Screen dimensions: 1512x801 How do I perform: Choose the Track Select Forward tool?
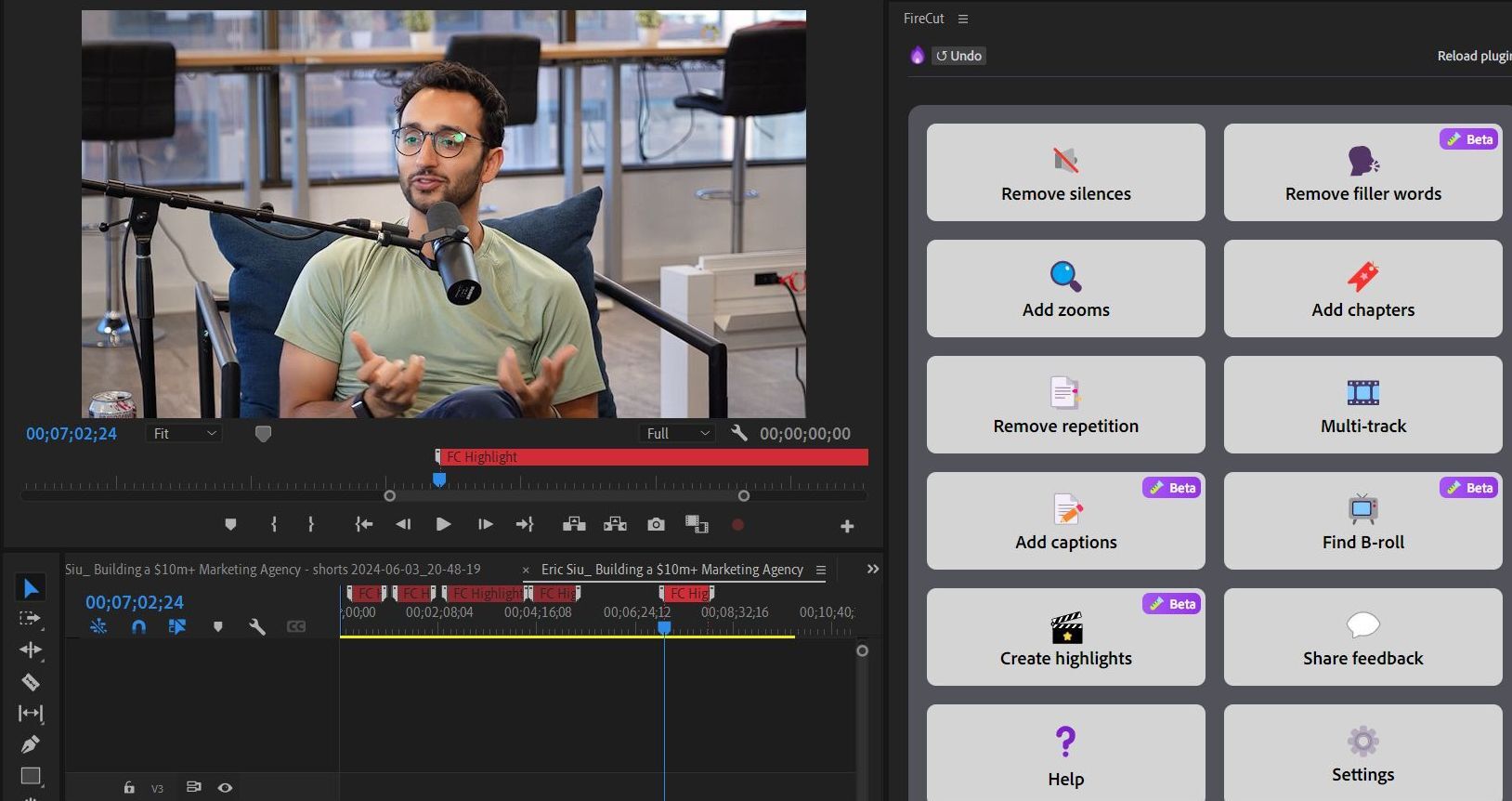[x=30, y=619]
